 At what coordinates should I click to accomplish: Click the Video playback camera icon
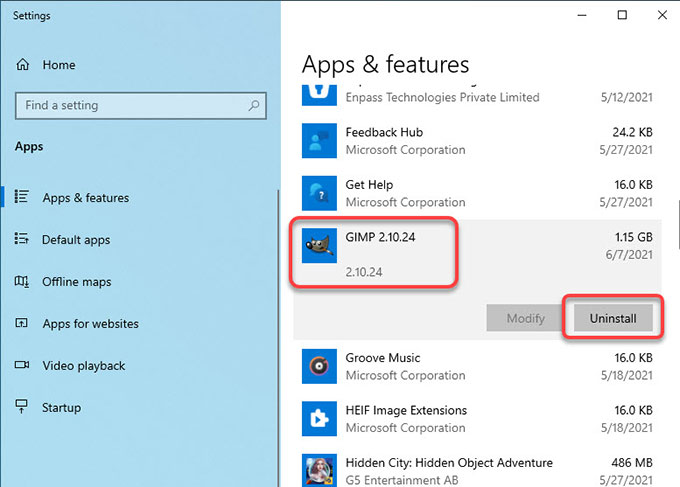22,365
